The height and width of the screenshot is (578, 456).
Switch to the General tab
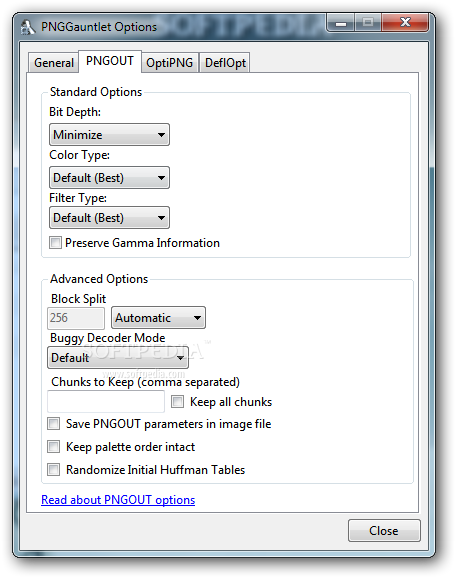(x=53, y=62)
